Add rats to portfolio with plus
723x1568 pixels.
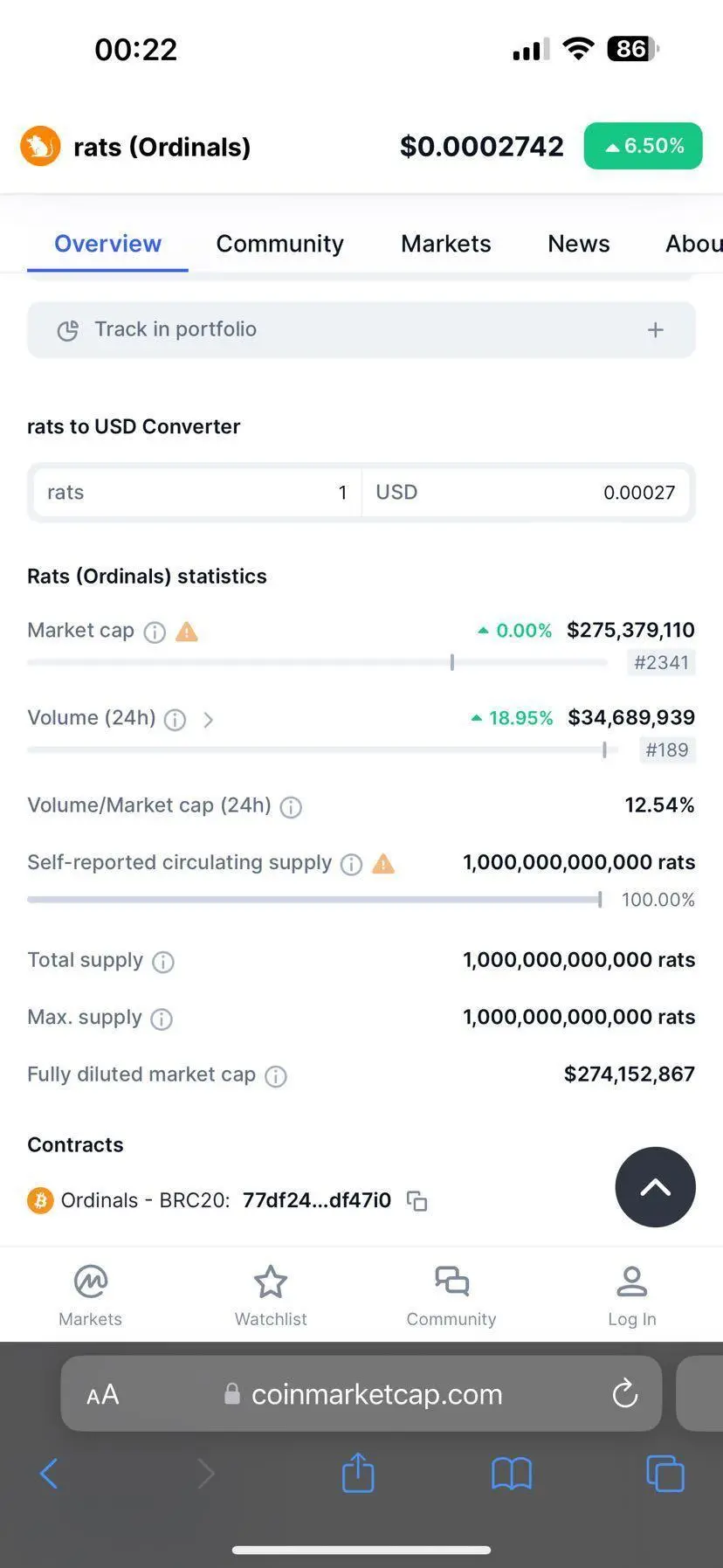[x=656, y=329]
